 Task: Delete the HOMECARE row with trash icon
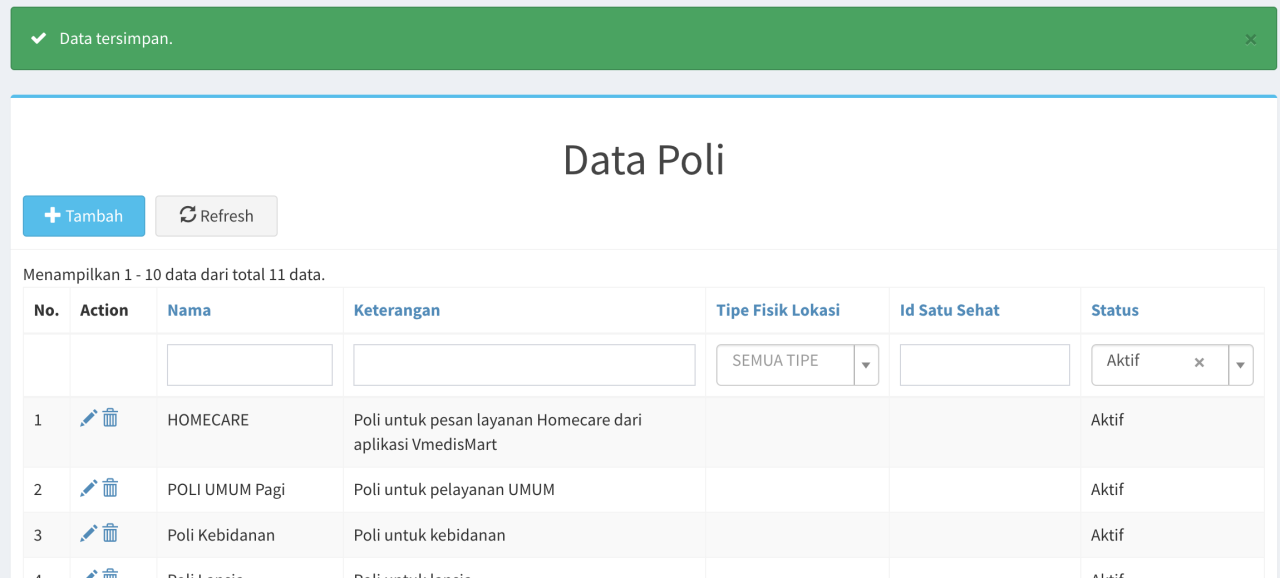[111, 418]
